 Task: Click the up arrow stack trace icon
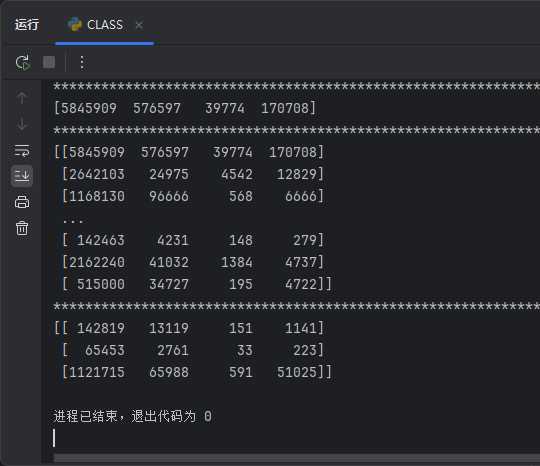[x=22, y=98]
